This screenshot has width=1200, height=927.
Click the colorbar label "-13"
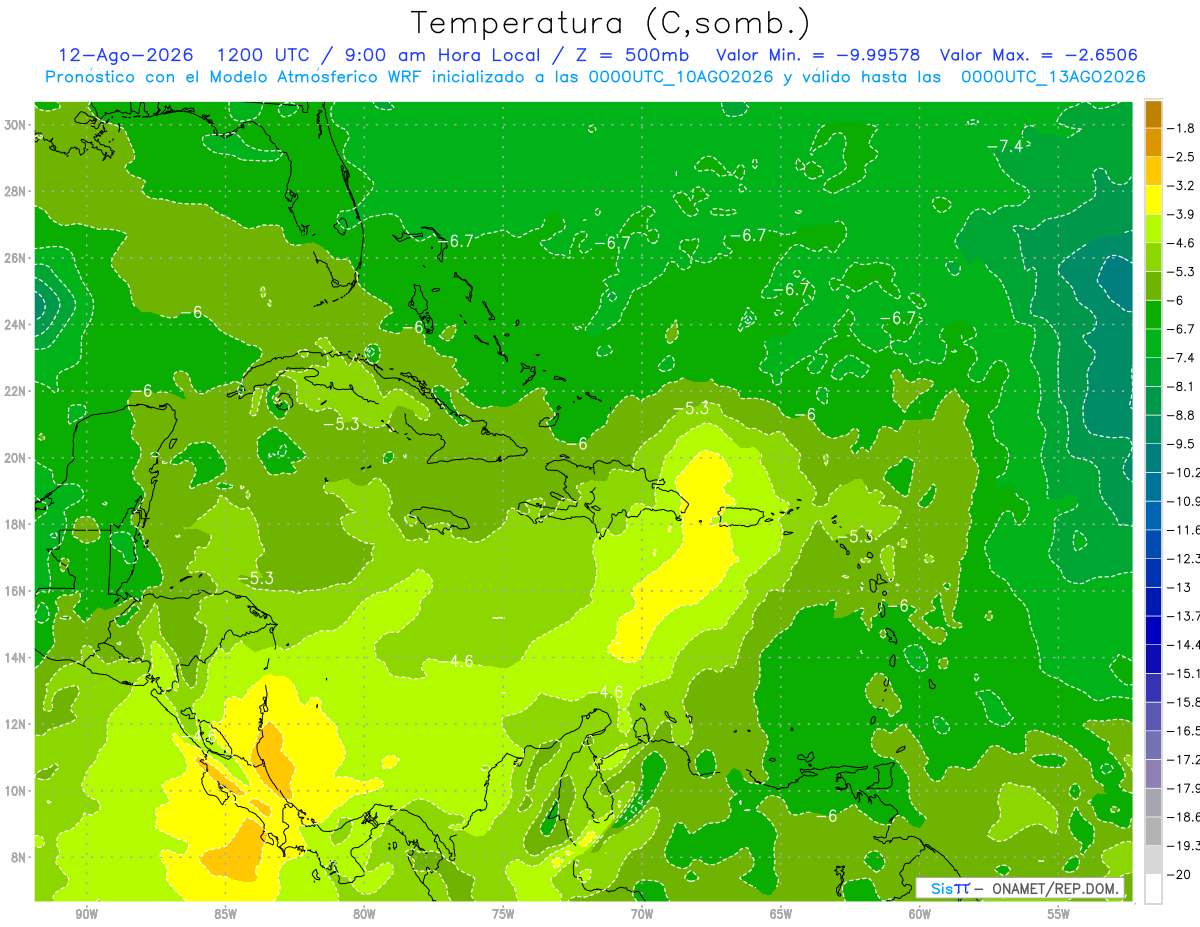[1178, 586]
